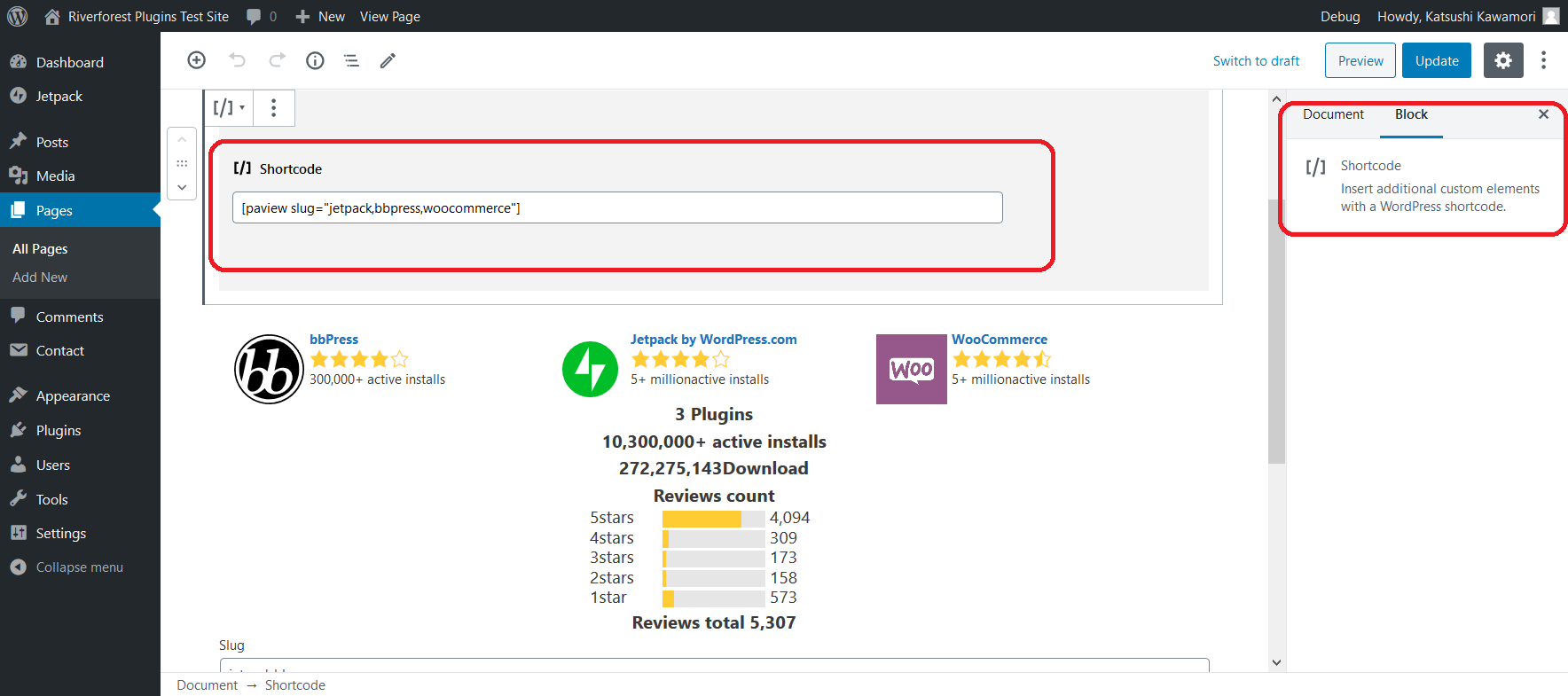Open the block navigation list icon

pos(352,60)
